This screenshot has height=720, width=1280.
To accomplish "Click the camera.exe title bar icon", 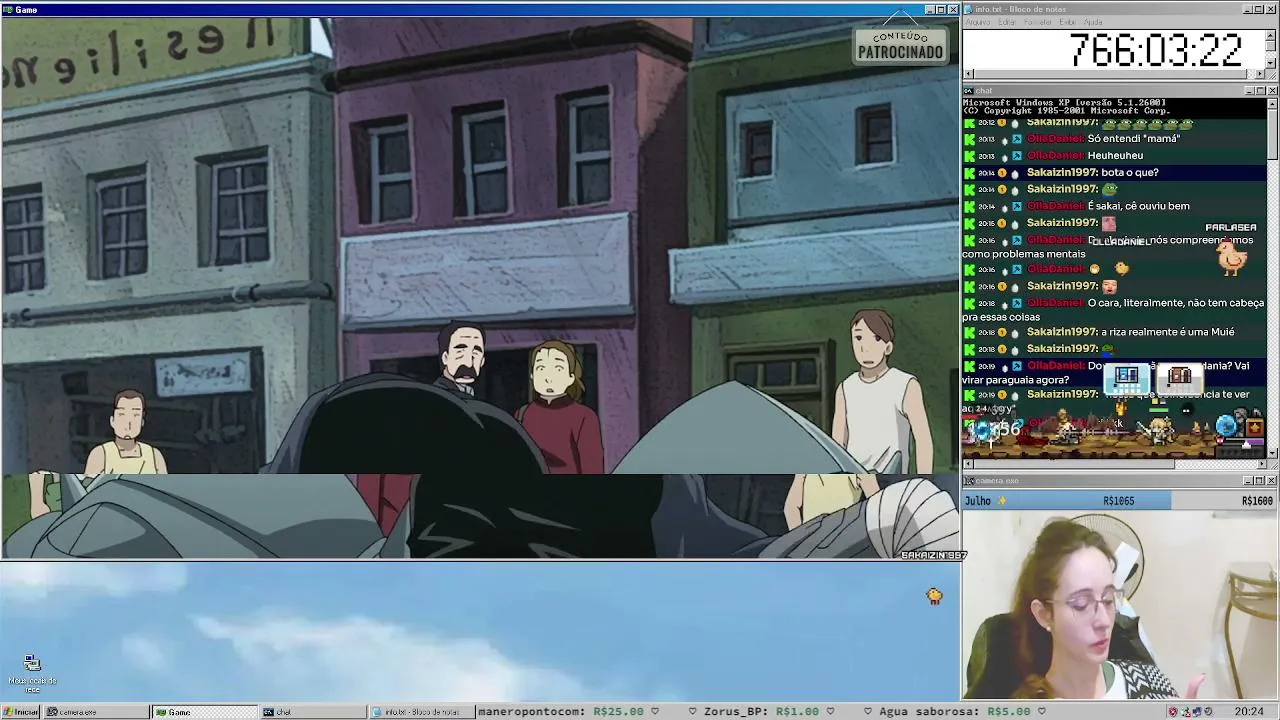I will pyautogui.click(x=968, y=481).
